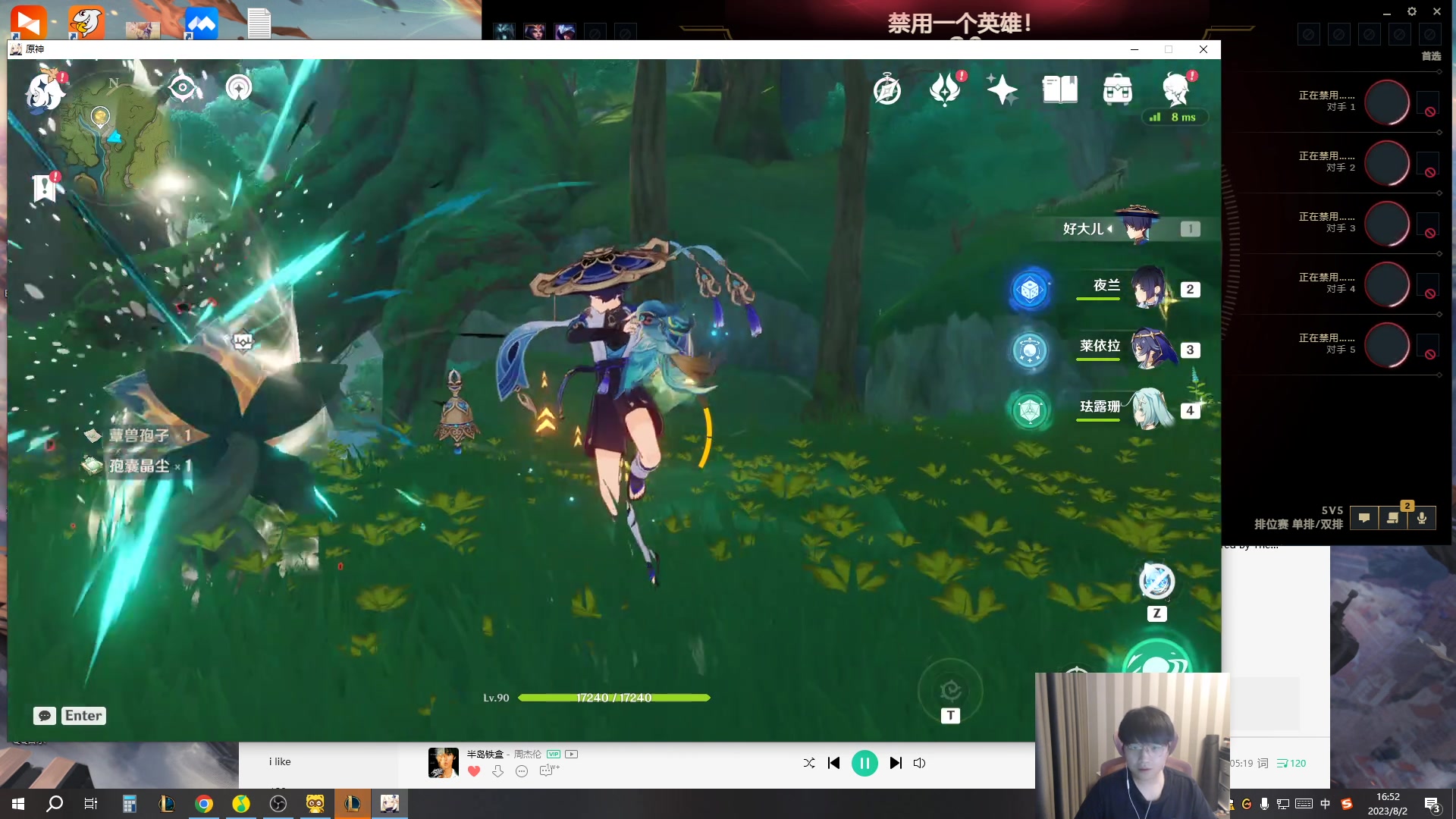Pick up the 孢囊晶尘 loot notification

(138, 466)
